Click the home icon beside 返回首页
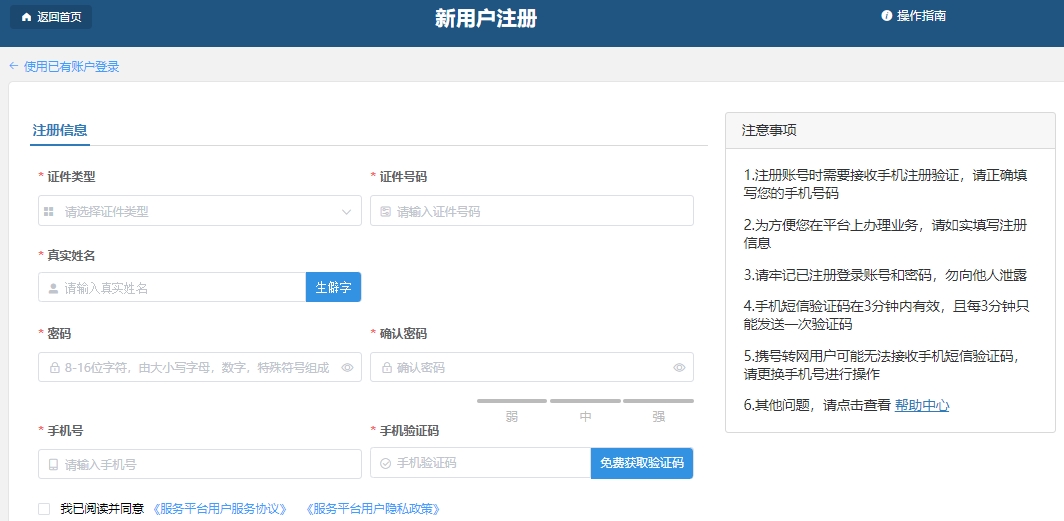Screen dimensions: 1064x521 (x=26, y=17)
